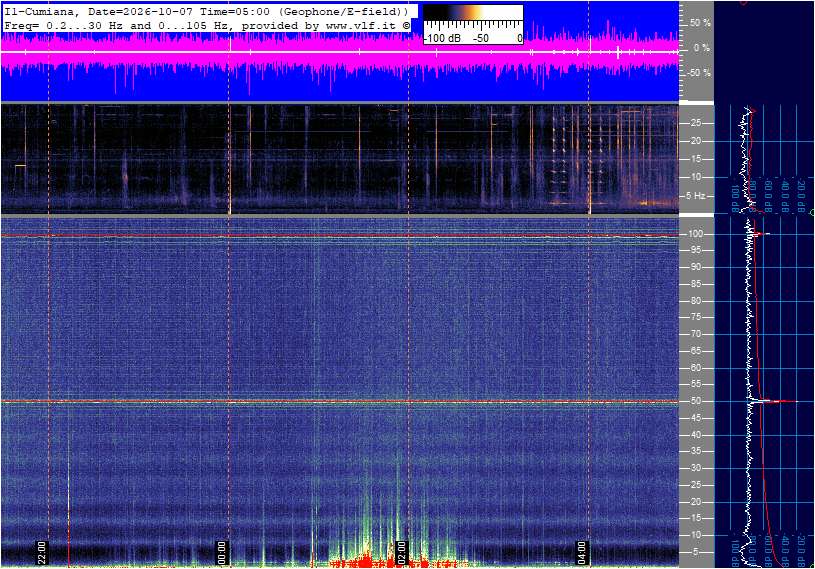Click the red 100 Hz harmonic line in the spectrogram
The image size is (815, 569).
pyautogui.click(x=339, y=235)
